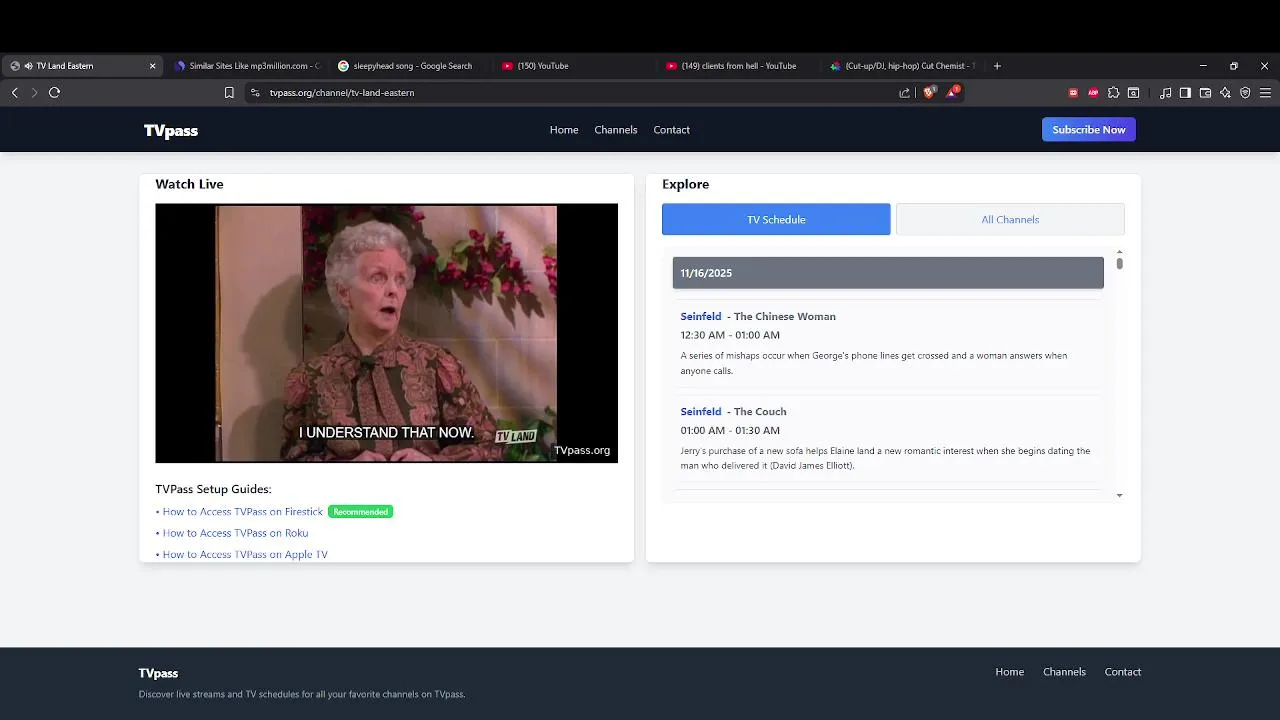Click the footer TVpass logo

(158, 673)
